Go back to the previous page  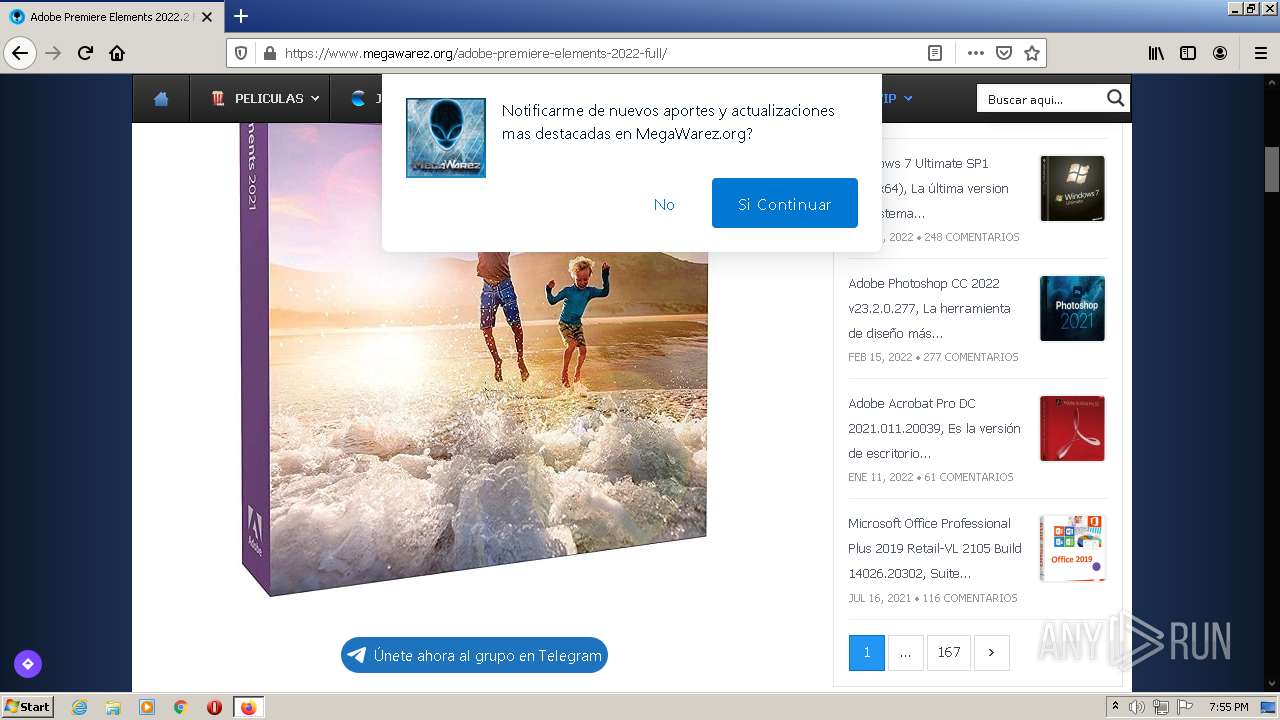pyautogui.click(x=20, y=53)
